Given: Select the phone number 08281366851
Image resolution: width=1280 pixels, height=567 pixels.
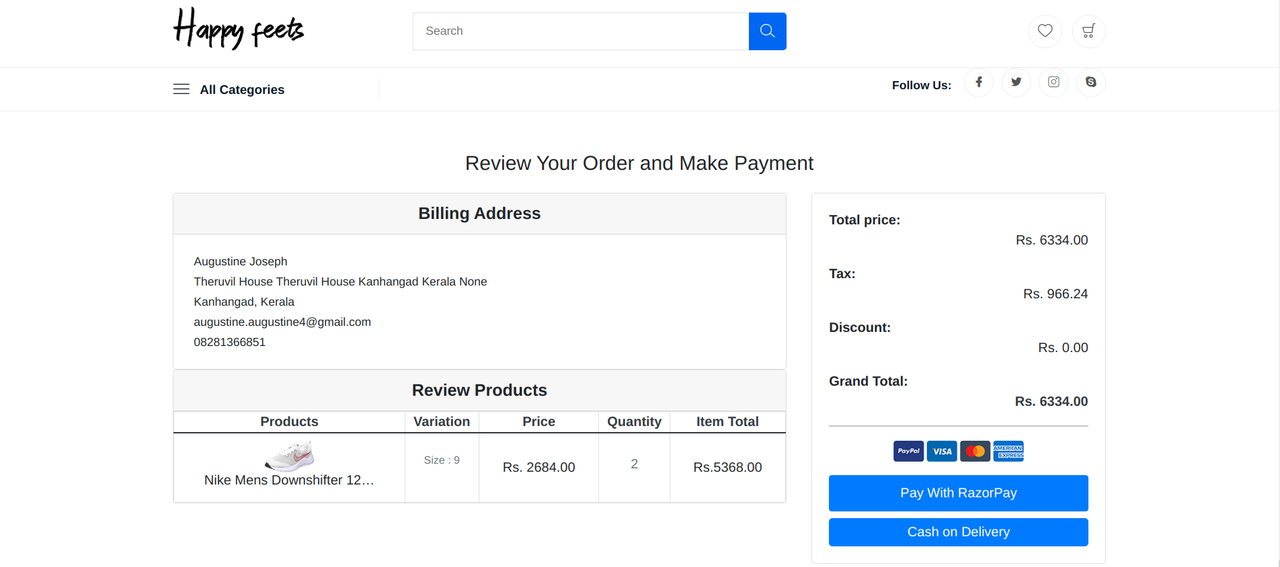Looking at the screenshot, I should tap(230, 342).
